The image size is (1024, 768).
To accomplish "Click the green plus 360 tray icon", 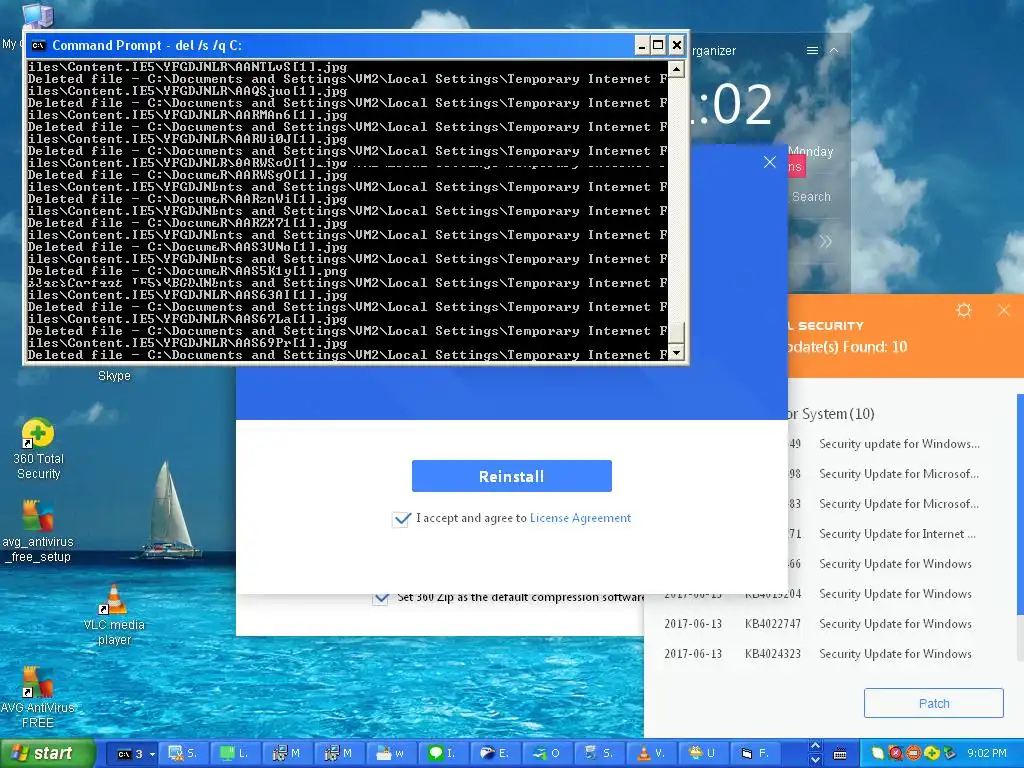I will pyautogui.click(x=932, y=754).
